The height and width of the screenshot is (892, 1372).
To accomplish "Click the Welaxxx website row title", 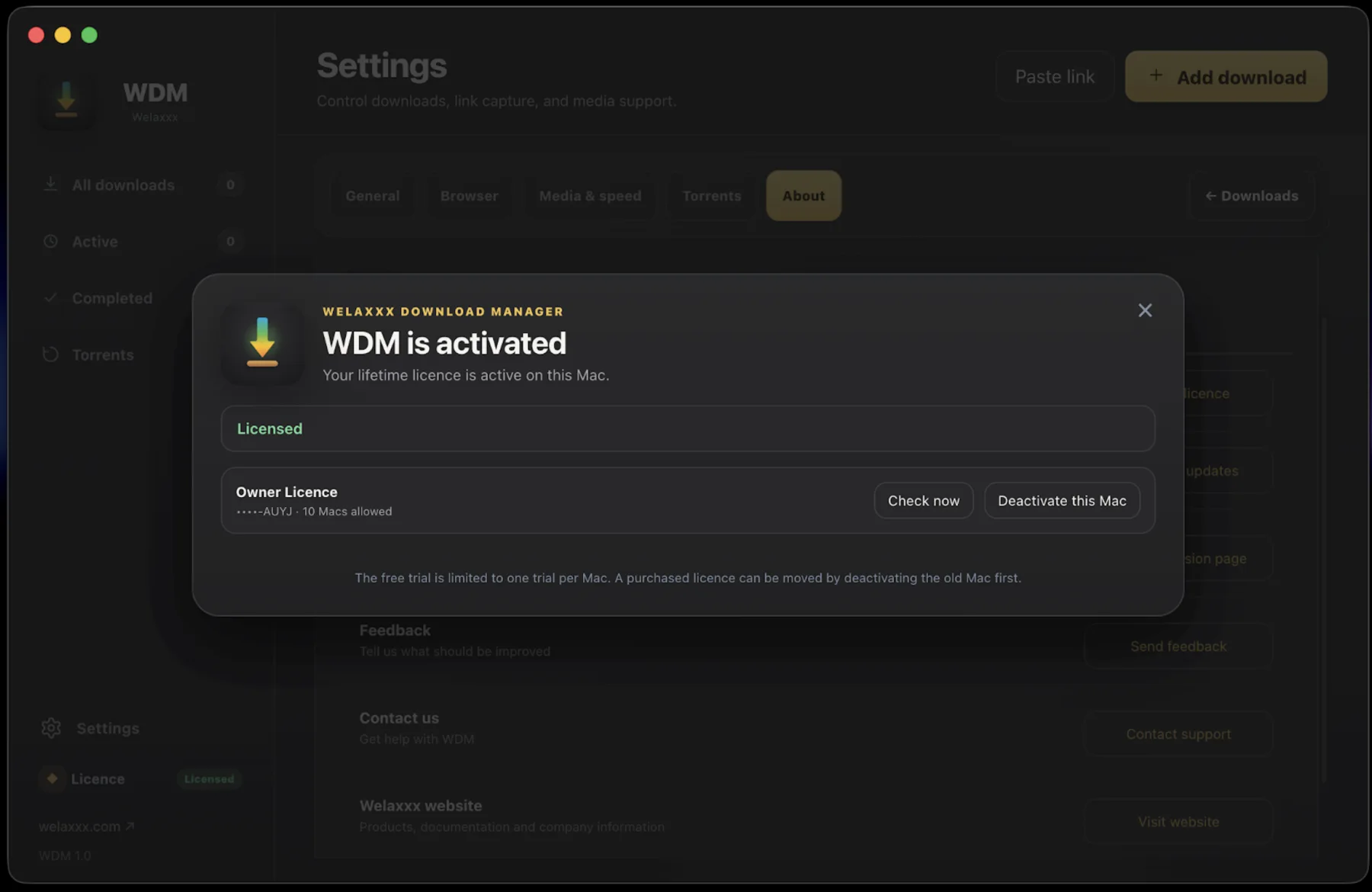I will pyautogui.click(x=421, y=806).
